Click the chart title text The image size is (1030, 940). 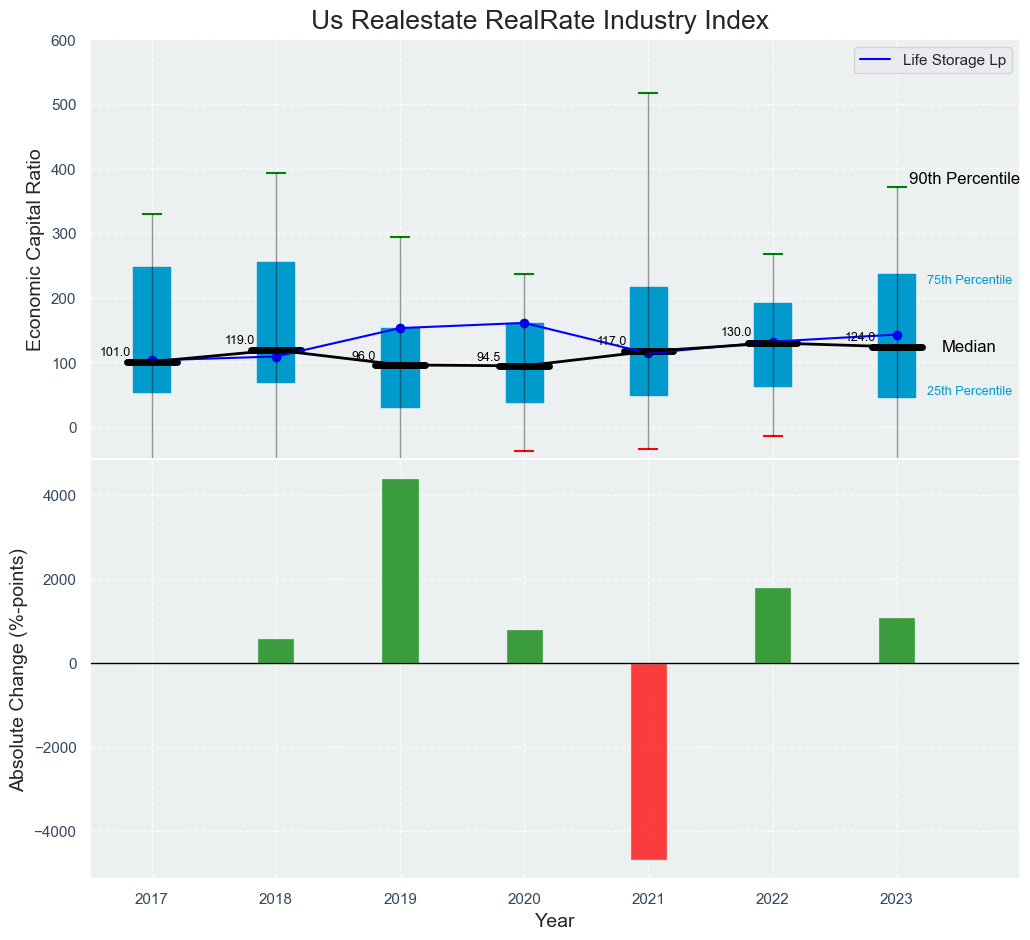[539, 20]
